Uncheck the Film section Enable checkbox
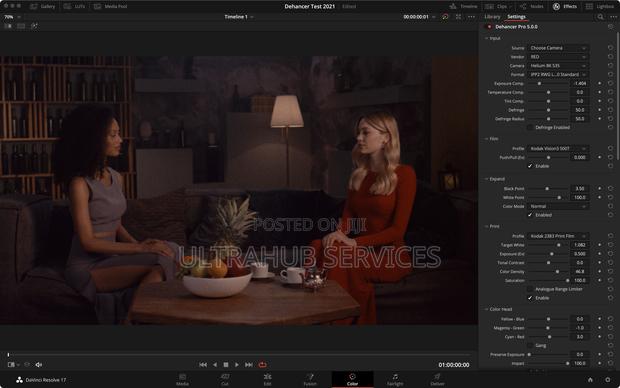620x388 pixels. (530, 166)
